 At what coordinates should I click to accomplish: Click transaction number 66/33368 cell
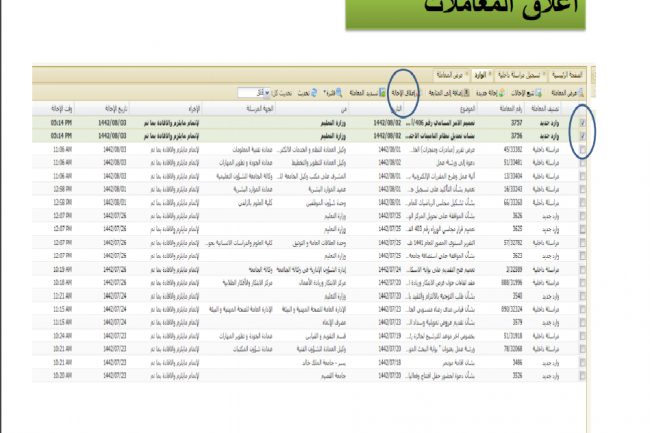click(513, 203)
